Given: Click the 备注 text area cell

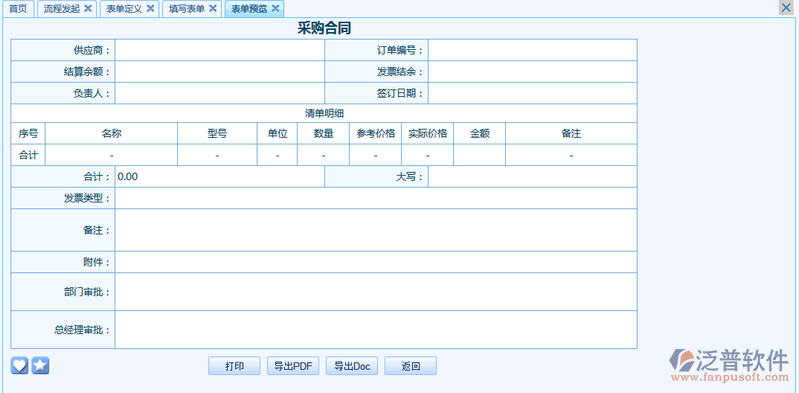Looking at the screenshot, I should [376, 230].
